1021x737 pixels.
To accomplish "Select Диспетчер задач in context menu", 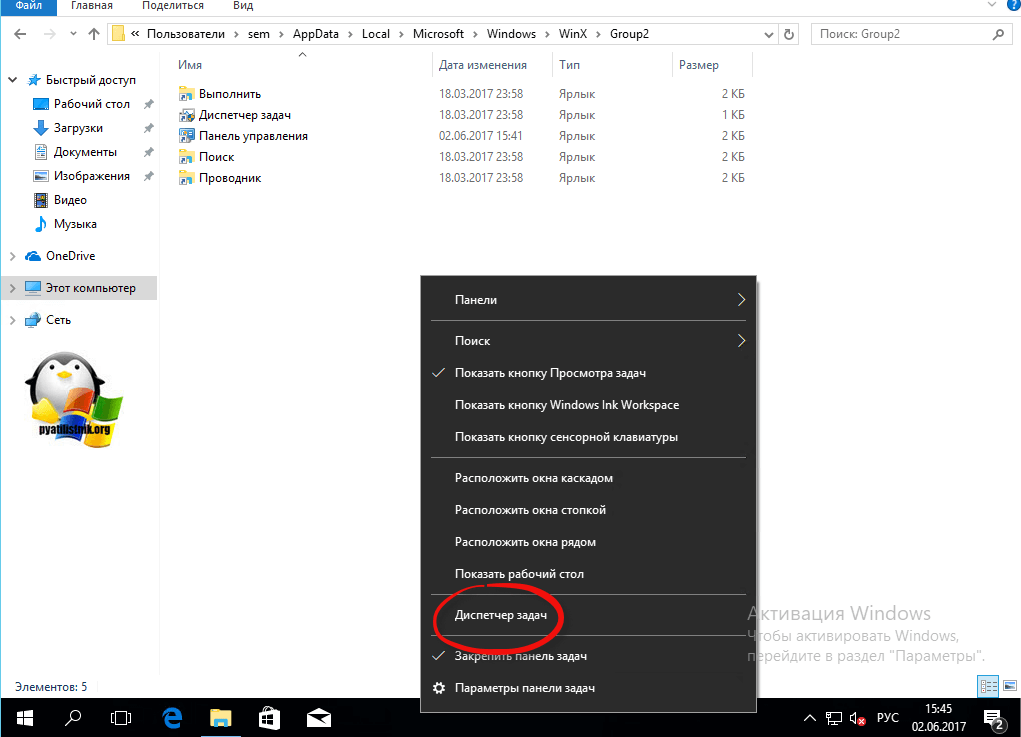I will click(501, 615).
